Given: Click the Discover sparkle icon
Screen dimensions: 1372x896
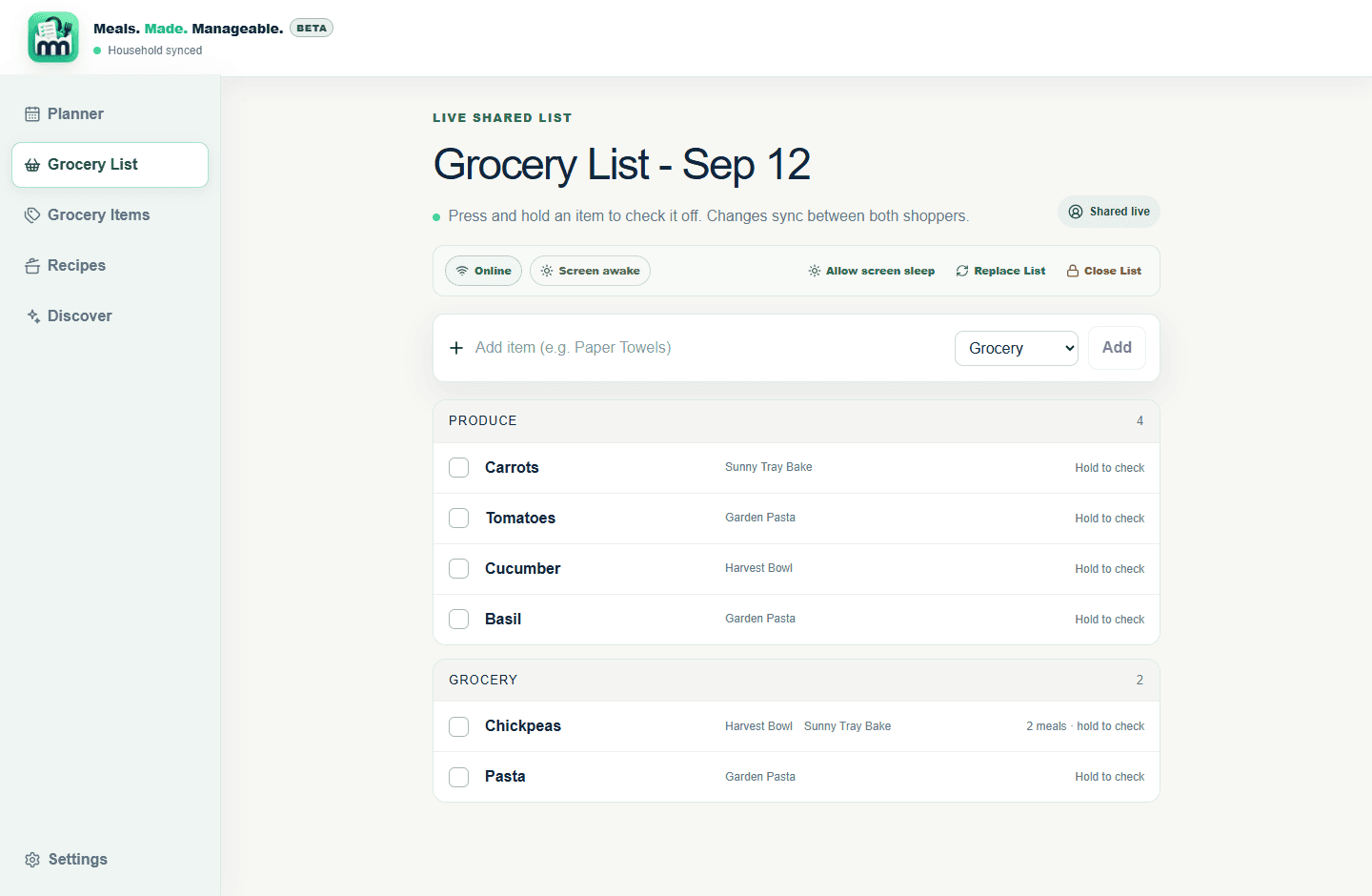Looking at the screenshot, I should (32, 316).
